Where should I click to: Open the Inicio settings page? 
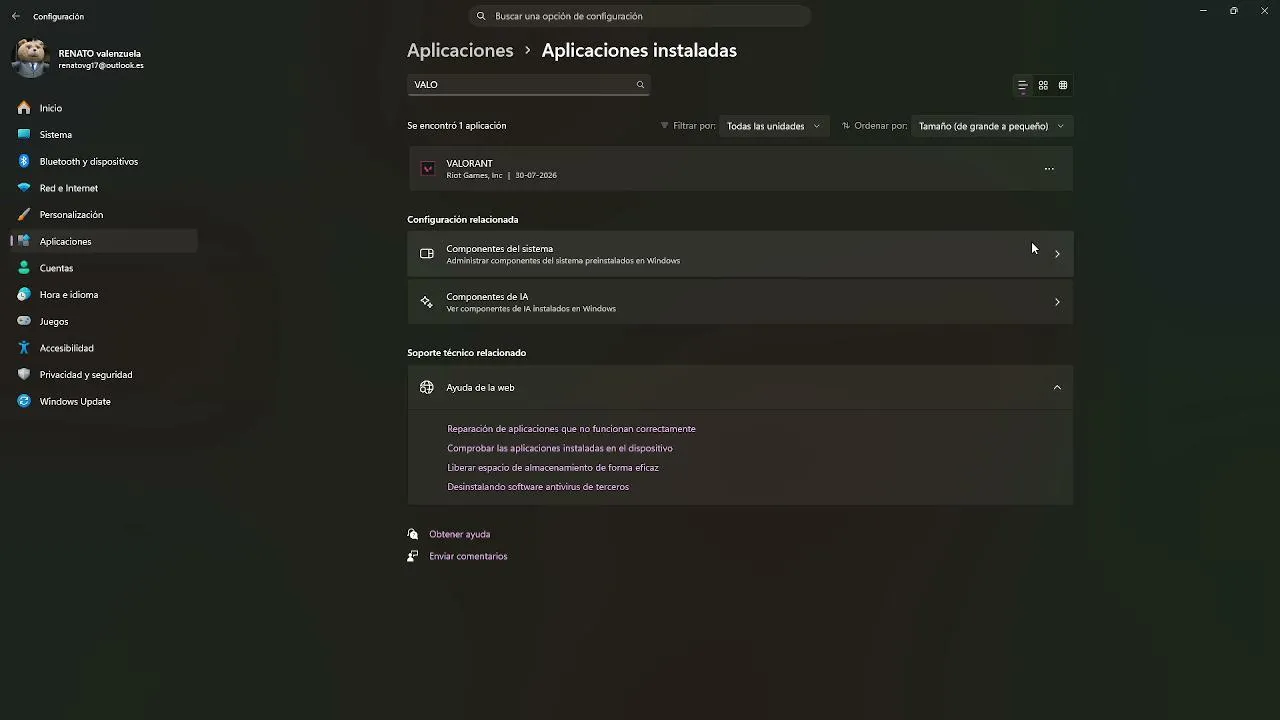[x=104, y=108]
